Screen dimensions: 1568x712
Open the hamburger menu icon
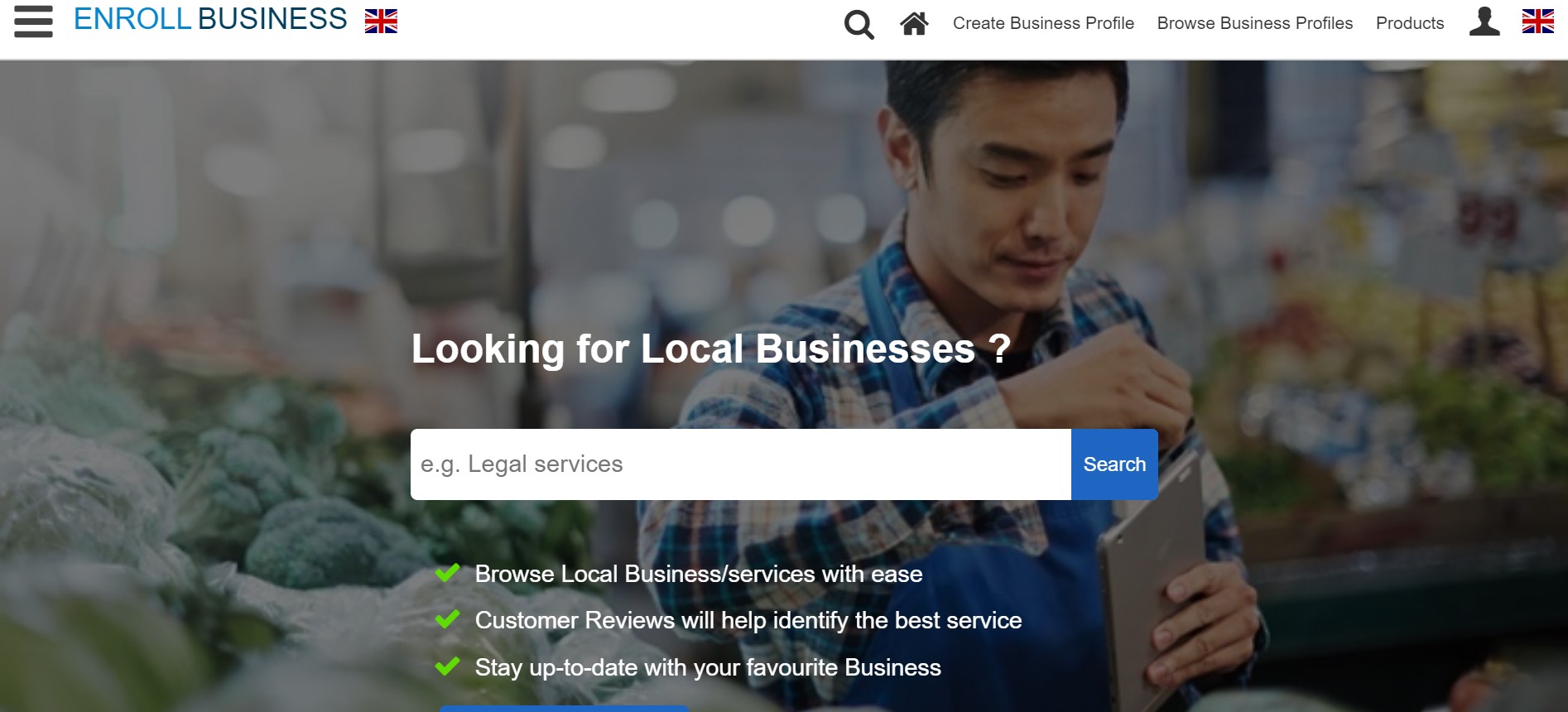coord(33,22)
